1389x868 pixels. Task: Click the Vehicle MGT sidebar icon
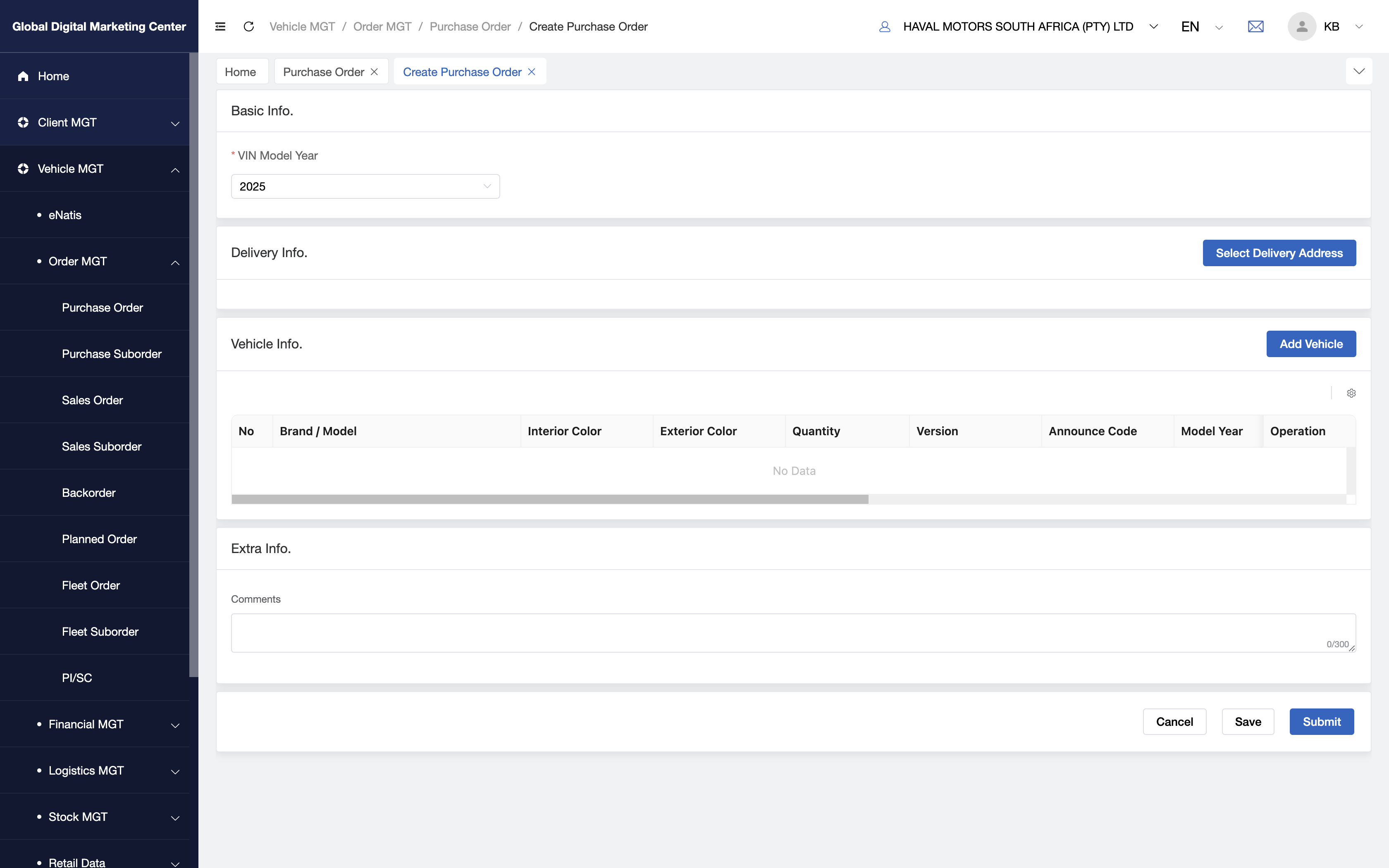click(23, 169)
